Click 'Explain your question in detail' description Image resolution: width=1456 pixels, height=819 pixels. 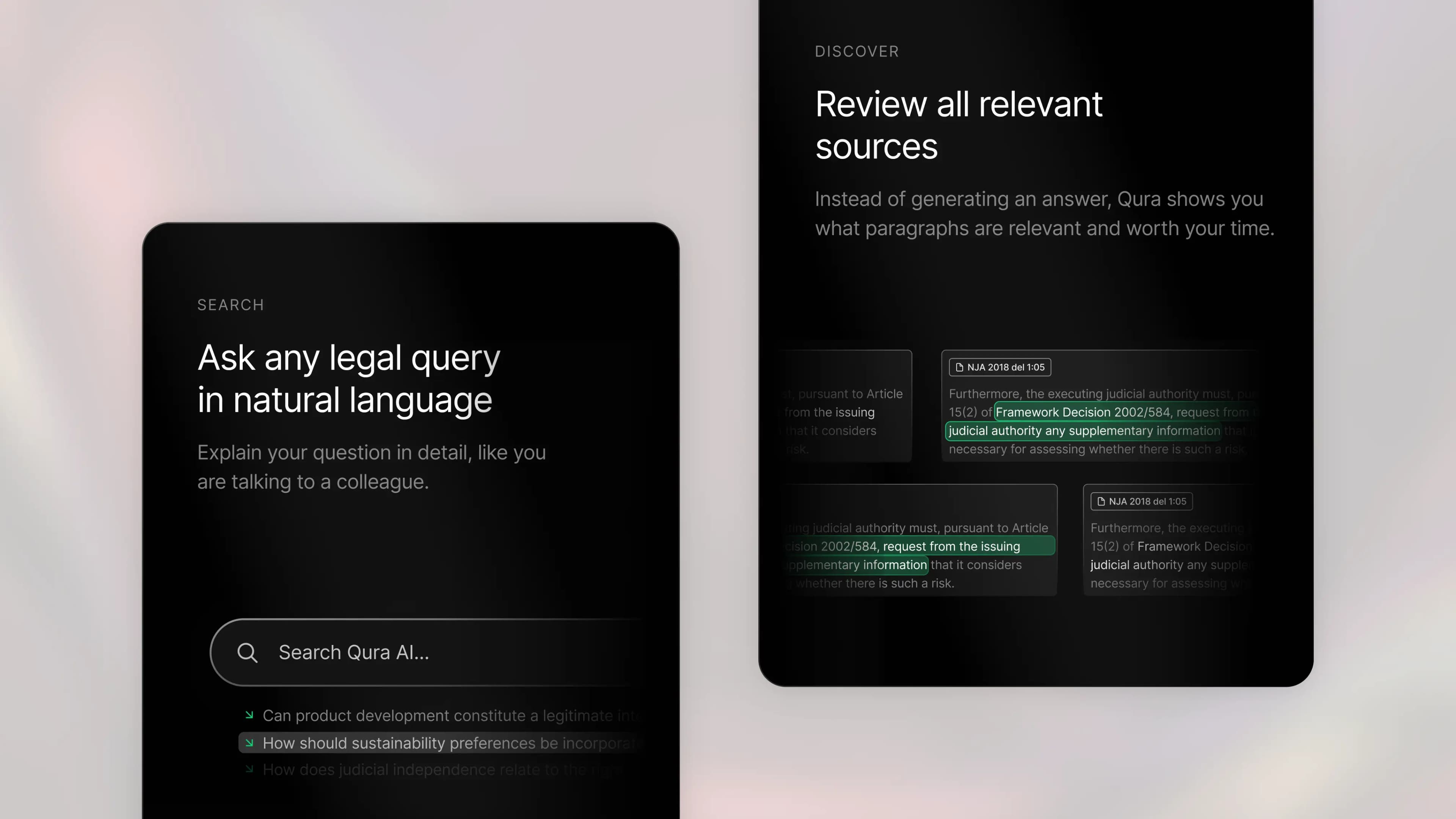[x=371, y=467]
